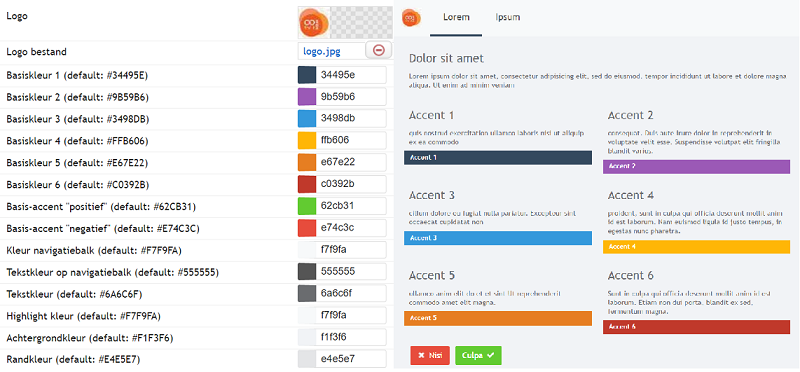Switch to the Lorem tab

(456, 18)
